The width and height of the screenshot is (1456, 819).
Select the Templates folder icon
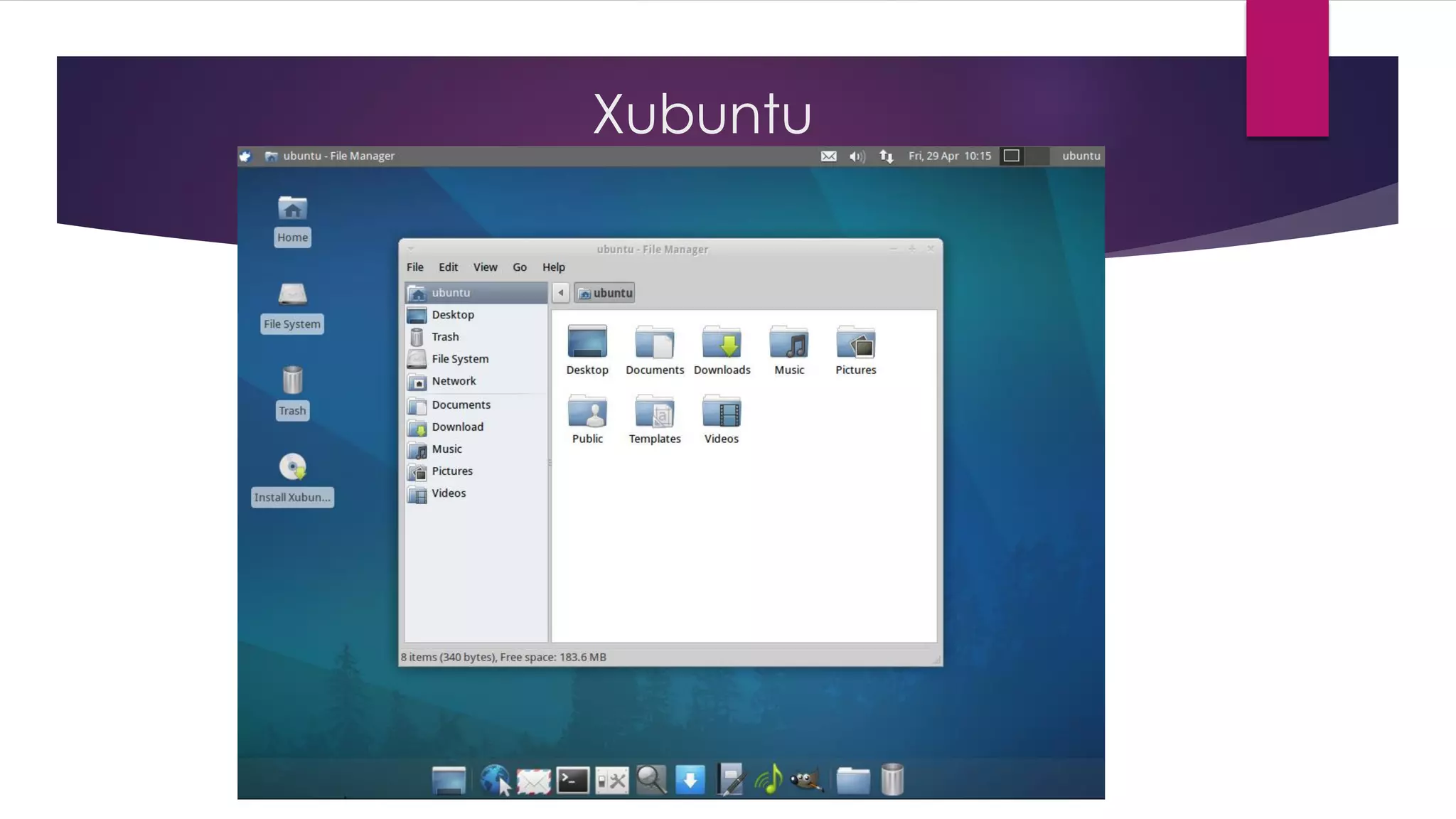655,419
